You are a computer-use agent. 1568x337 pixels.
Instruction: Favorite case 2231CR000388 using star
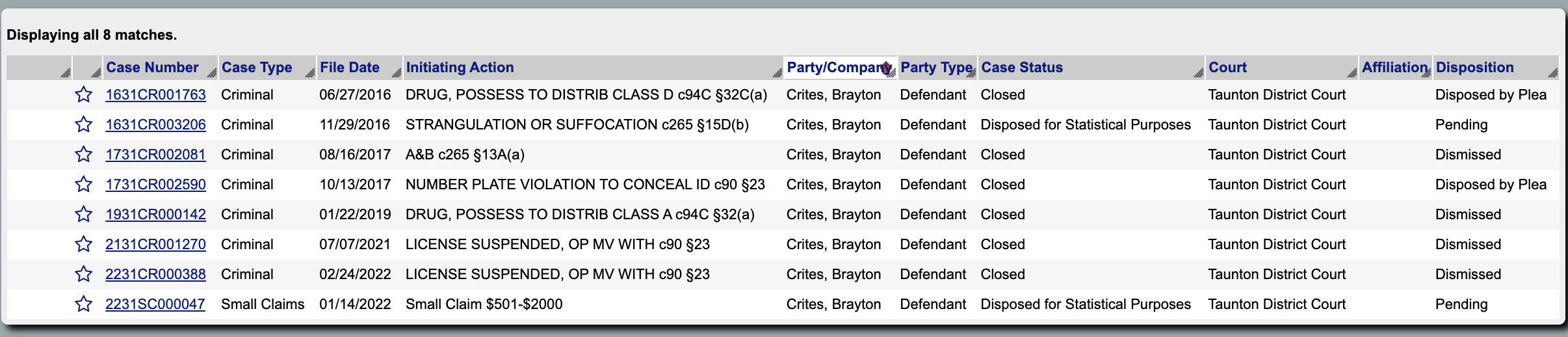(83, 275)
